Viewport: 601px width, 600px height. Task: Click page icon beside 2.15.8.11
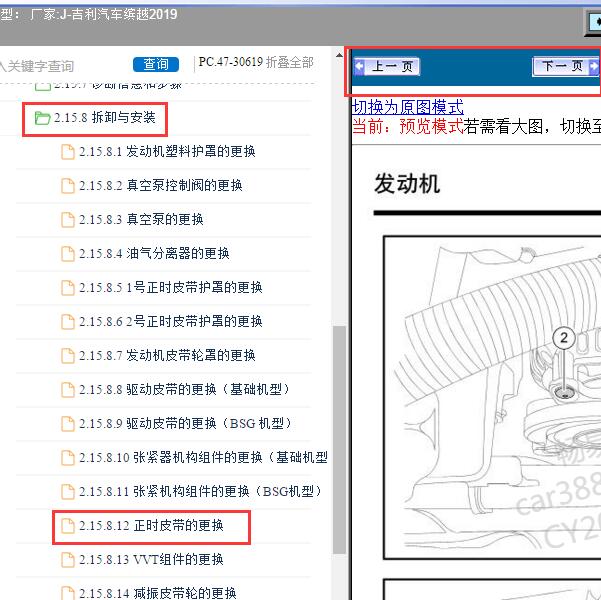tap(68, 492)
